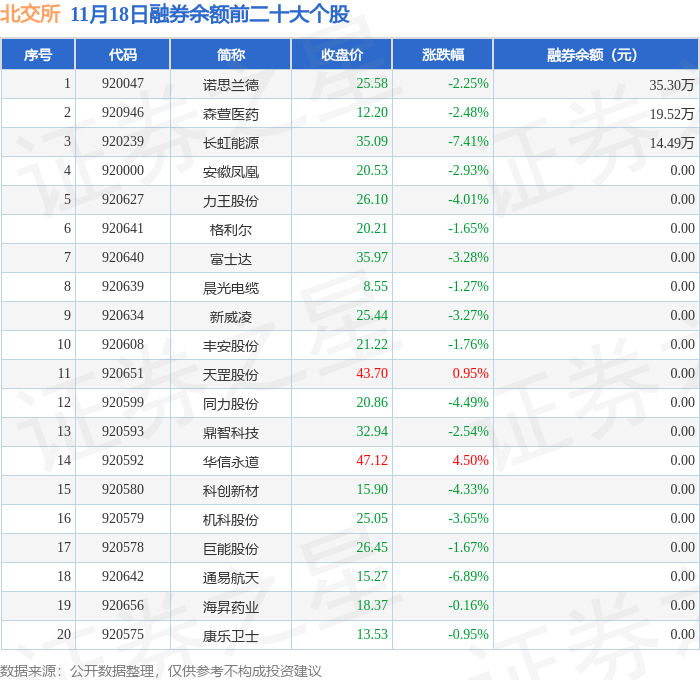Select stock name 华信永道
This screenshot has width=700, height=680.
[231, 462]
